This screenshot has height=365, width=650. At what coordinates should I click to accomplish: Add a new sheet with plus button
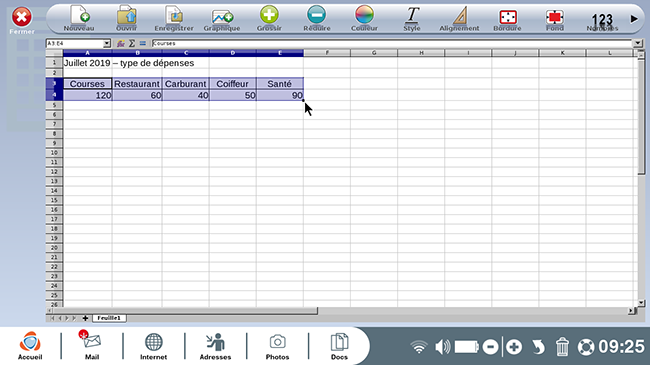click(85, 318)
